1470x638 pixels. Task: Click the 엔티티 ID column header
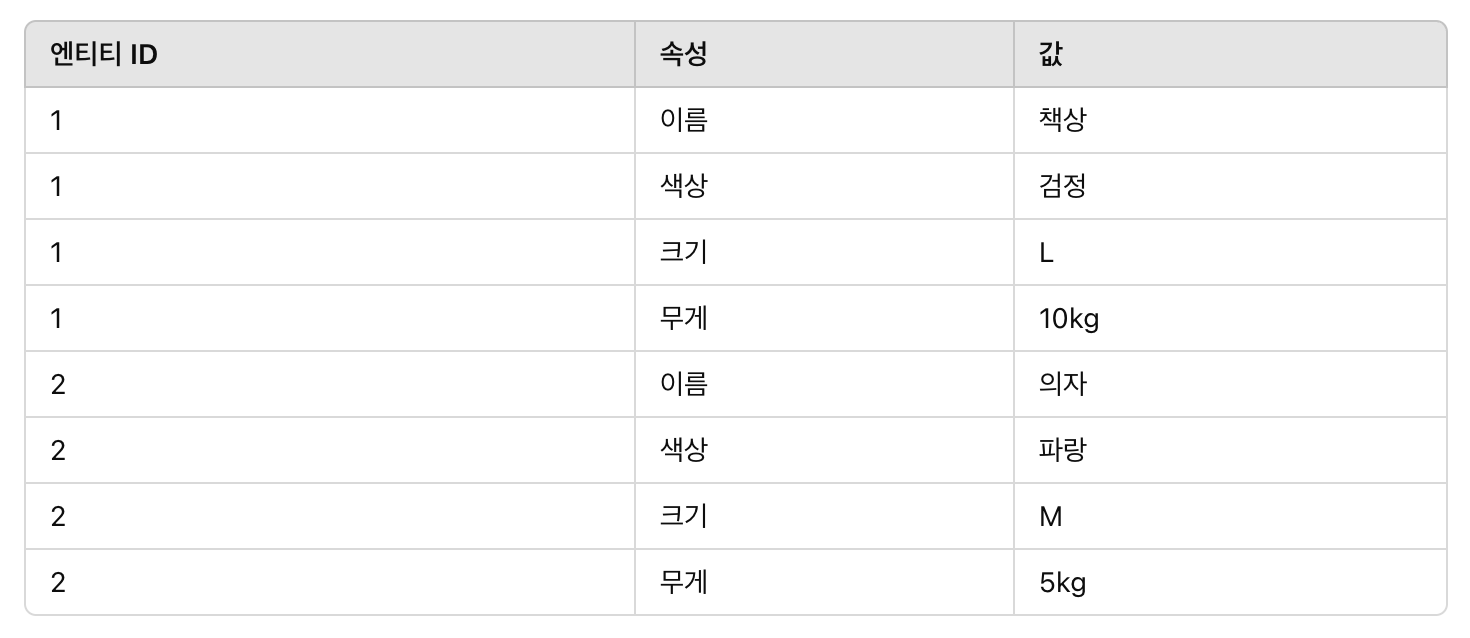coord(330,54)
